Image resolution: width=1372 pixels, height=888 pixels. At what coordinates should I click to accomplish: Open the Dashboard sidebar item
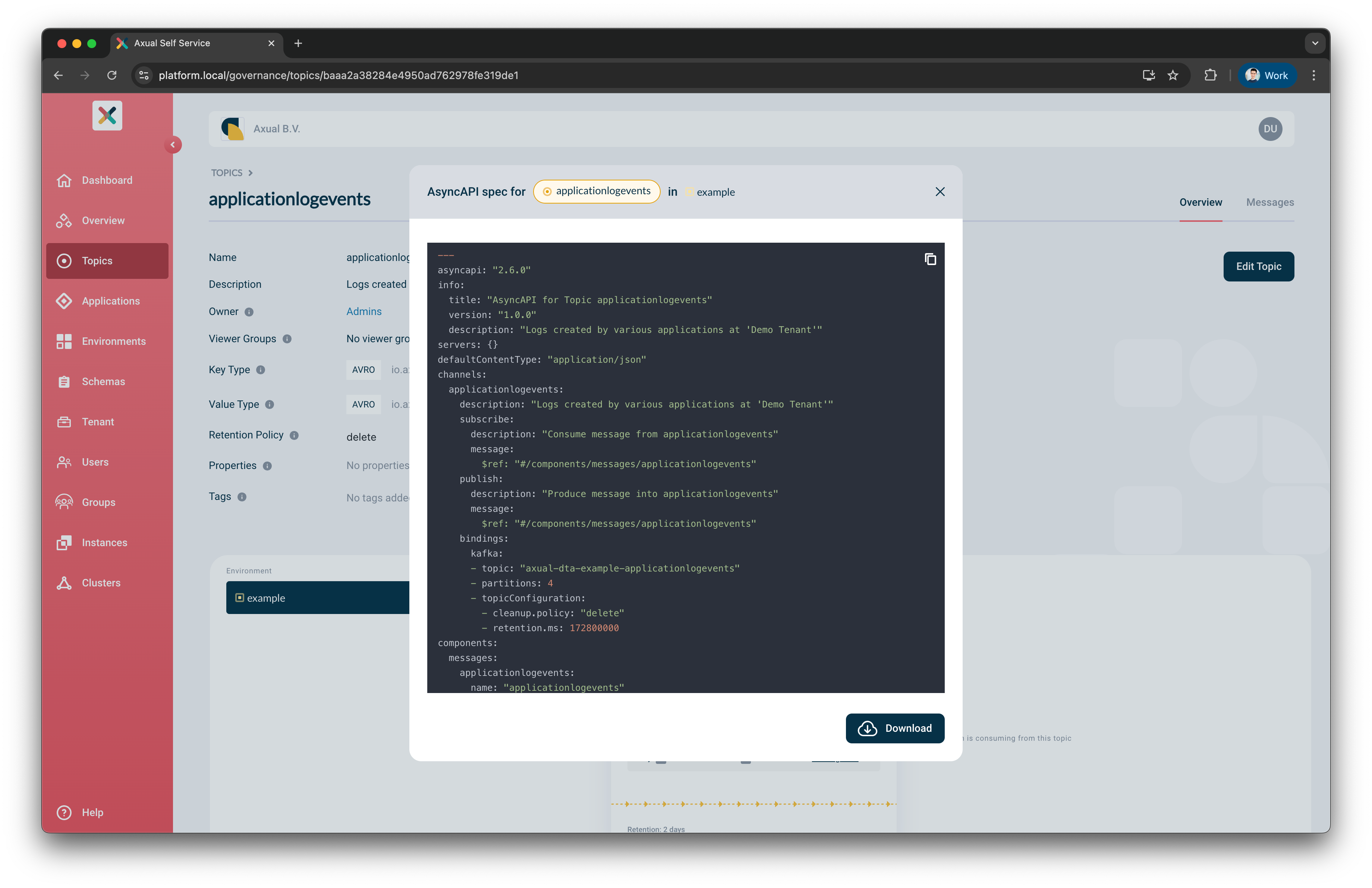tap(107, 180)
